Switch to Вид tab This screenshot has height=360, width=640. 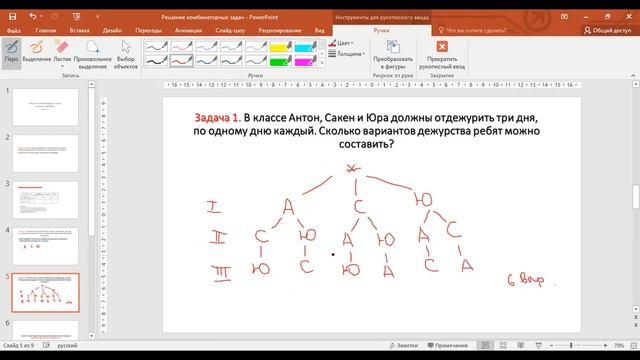[x=320, y=31]
